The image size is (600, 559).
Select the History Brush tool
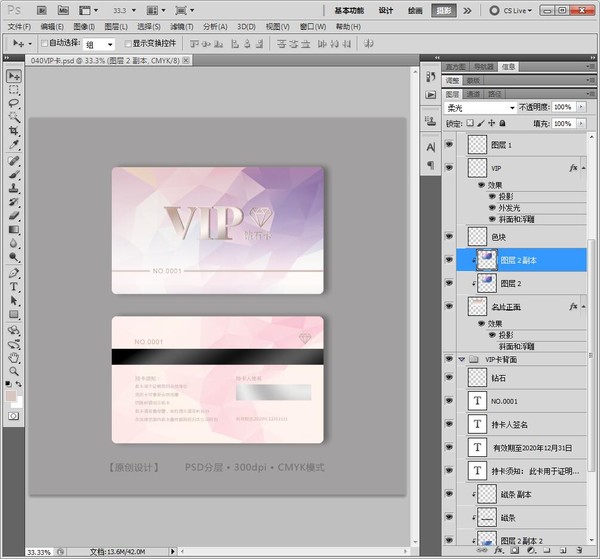click(x=14, y=202)
